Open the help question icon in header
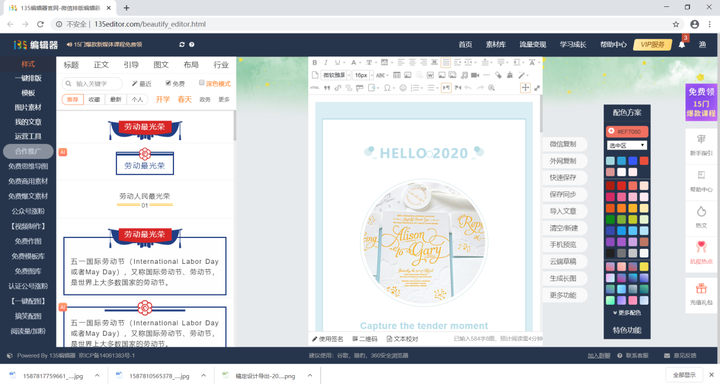This screenshot has height=386, width=720. tap(192, 45)
